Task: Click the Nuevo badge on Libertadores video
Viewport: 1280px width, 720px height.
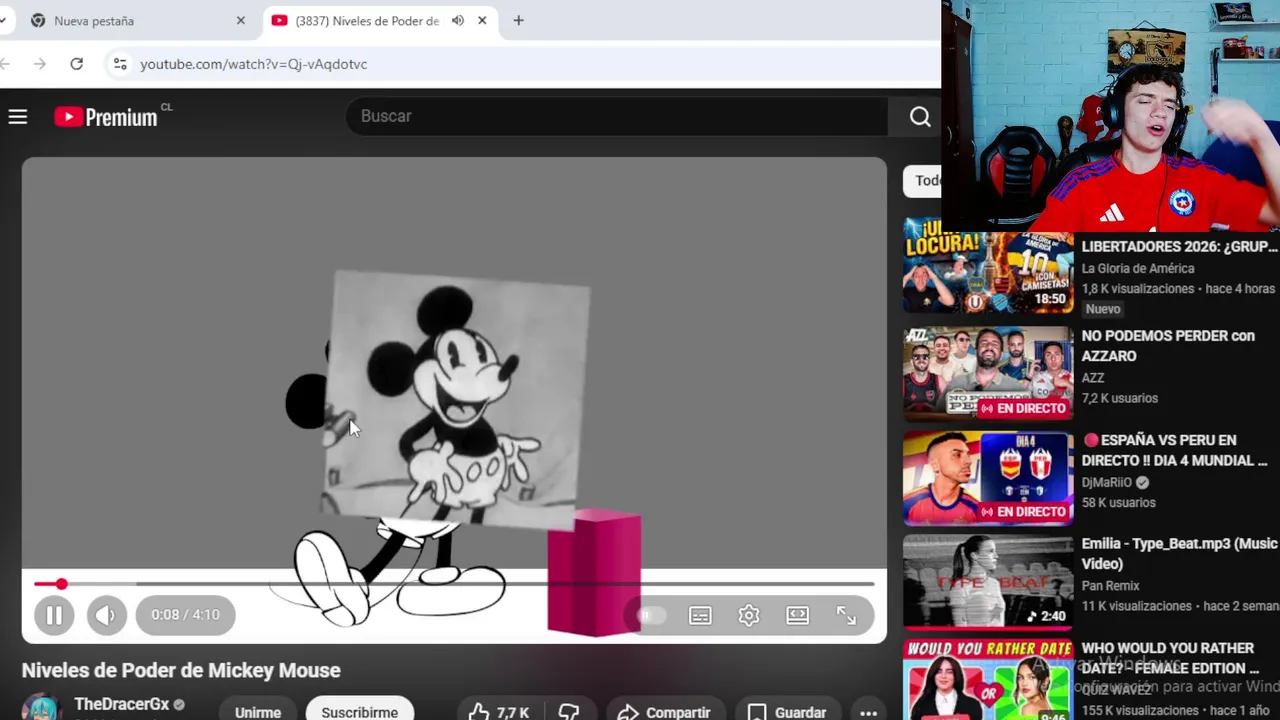Action: [1103, 309]
